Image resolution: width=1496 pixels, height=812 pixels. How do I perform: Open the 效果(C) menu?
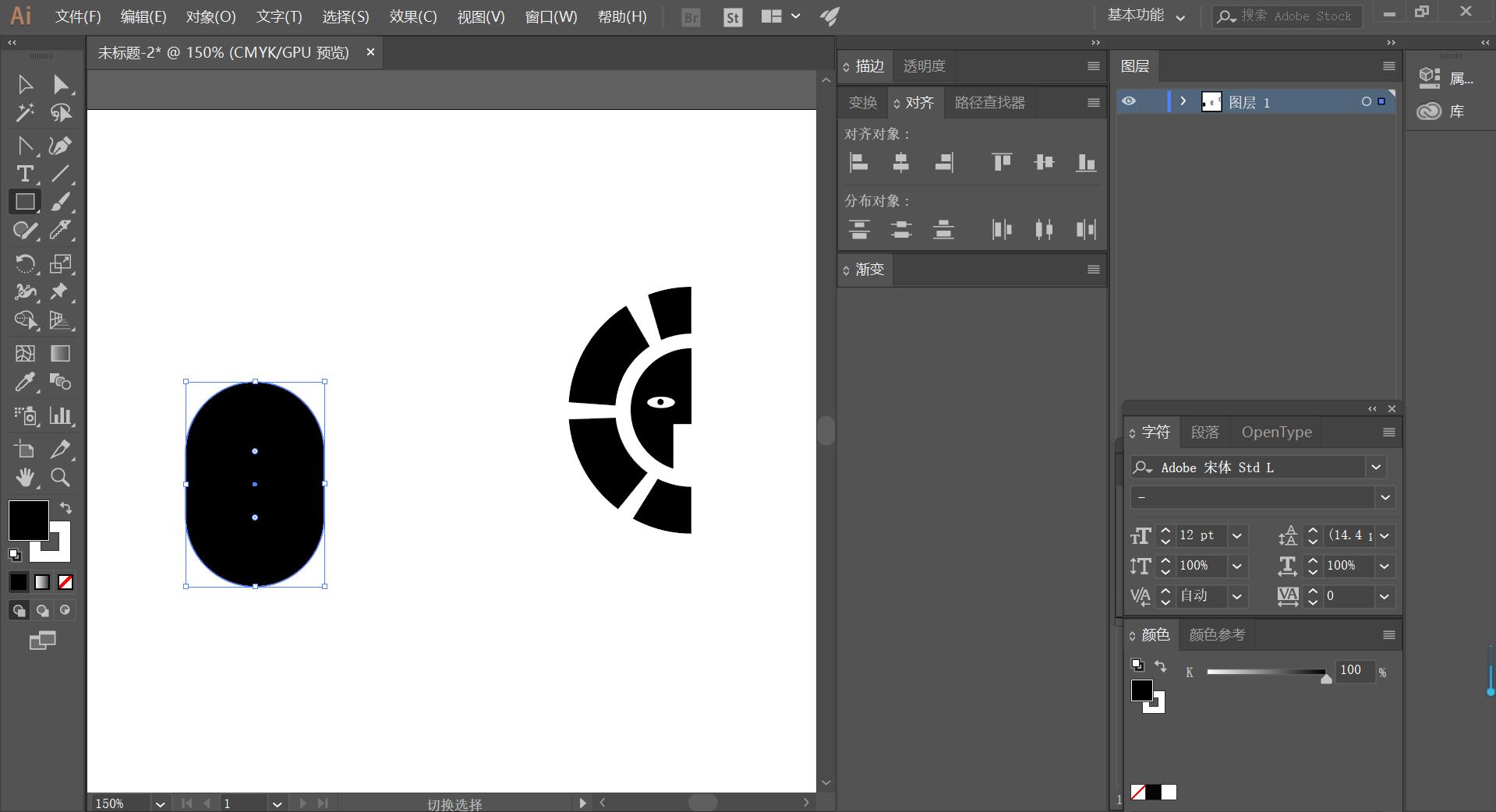(x=413, y=16)
